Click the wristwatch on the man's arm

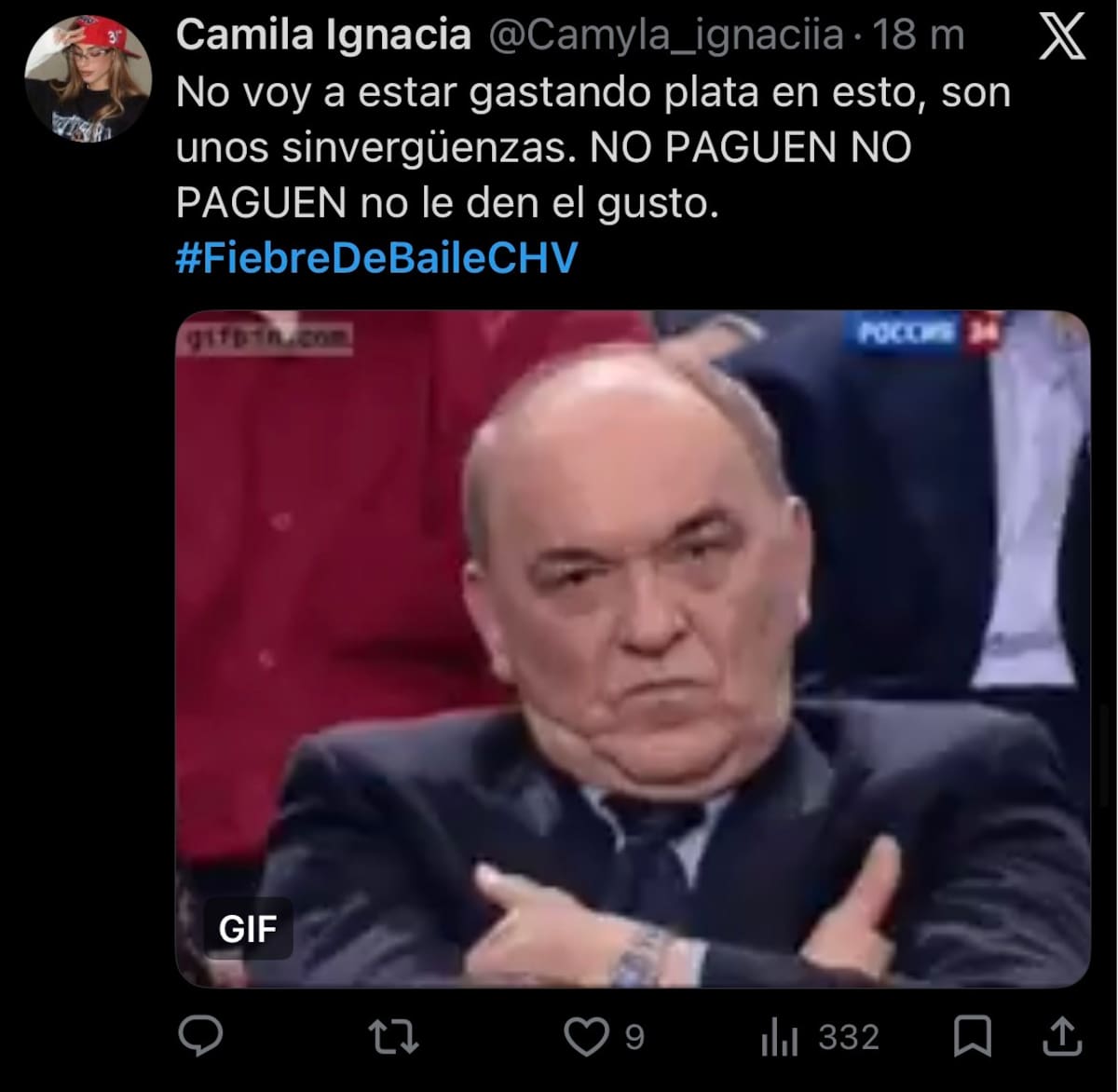(x=642, y=956)
